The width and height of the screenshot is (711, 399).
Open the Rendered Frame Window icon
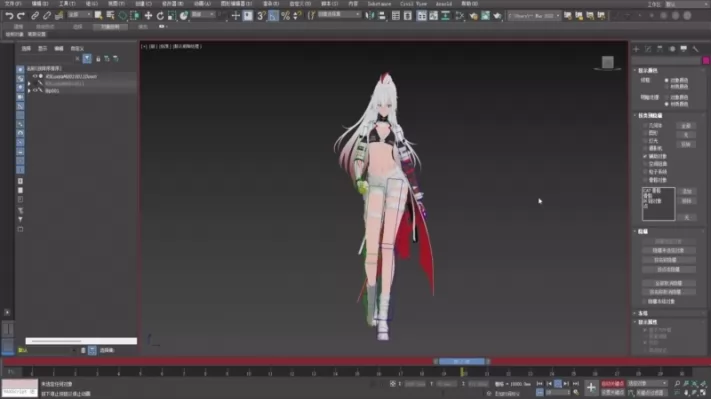(485, 16)
